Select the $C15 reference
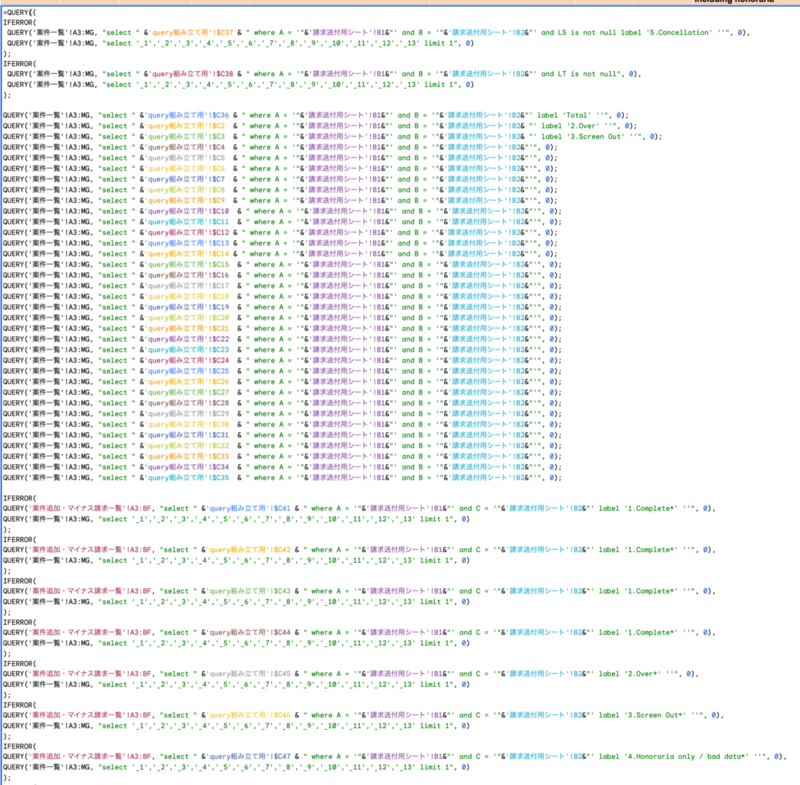Screen dimensions: 800x785 click(x=218, y=265)
